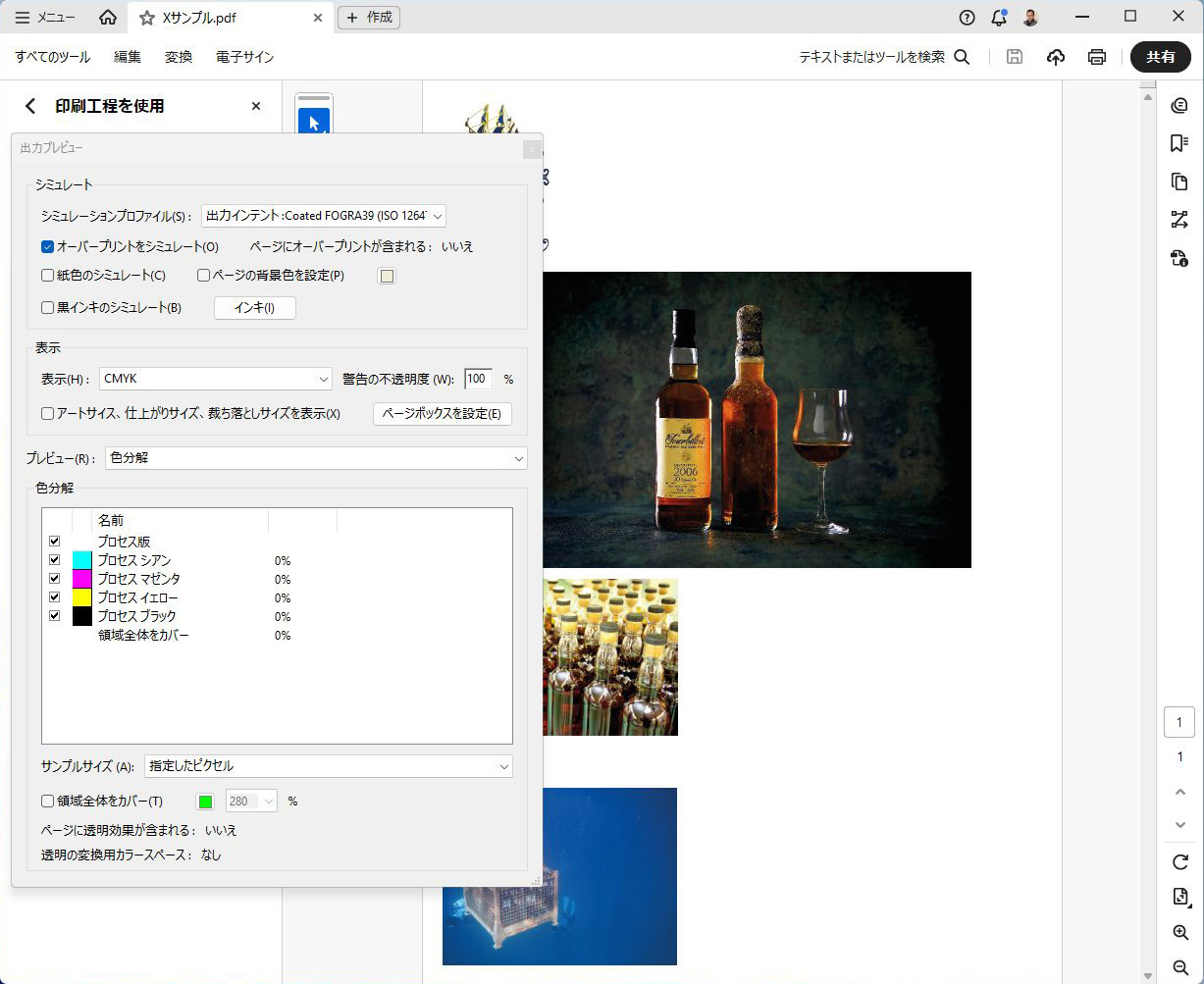Open the bookmarks panel icon
The image size is (1204, 984).
point(1179,144)
